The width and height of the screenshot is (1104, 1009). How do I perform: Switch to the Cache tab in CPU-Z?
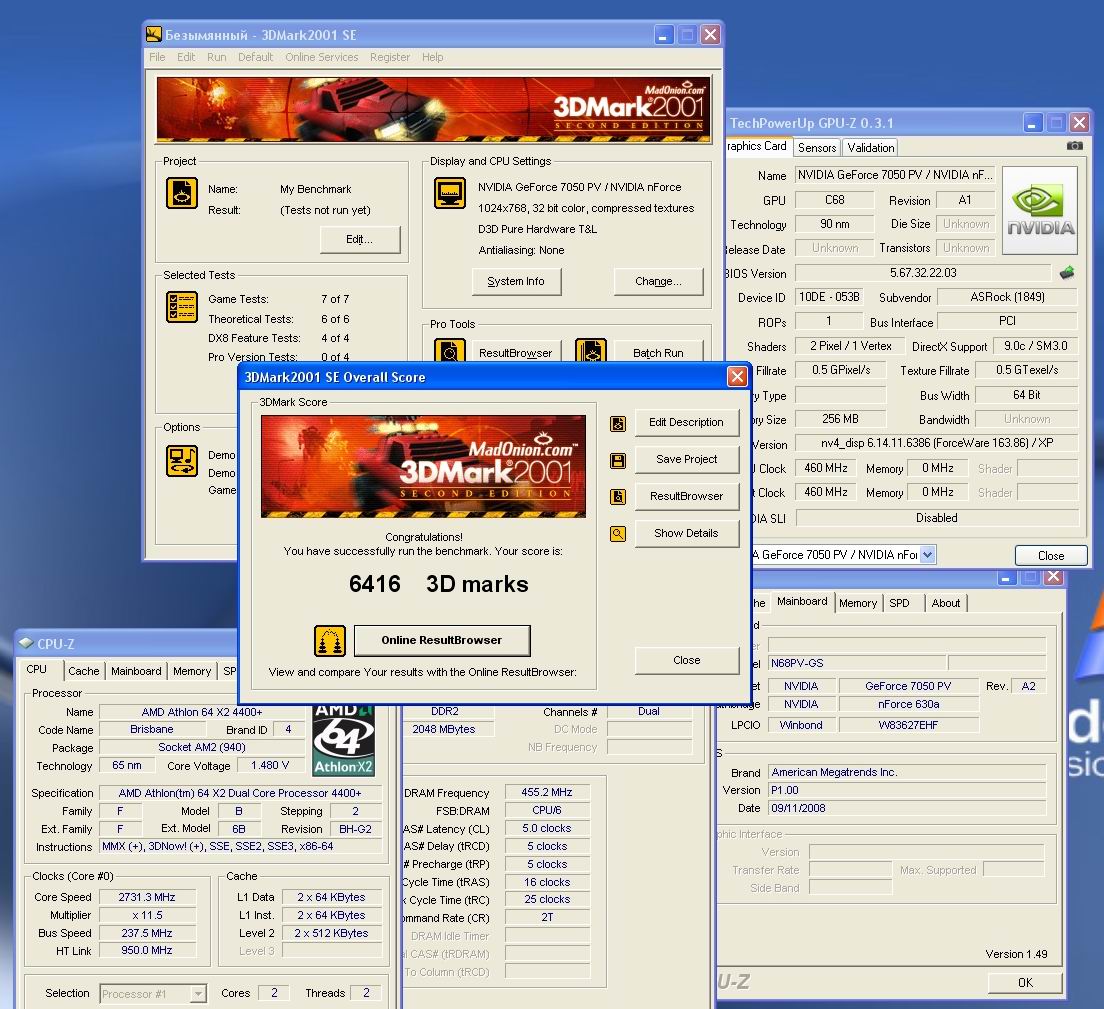(x=84, y=671)
